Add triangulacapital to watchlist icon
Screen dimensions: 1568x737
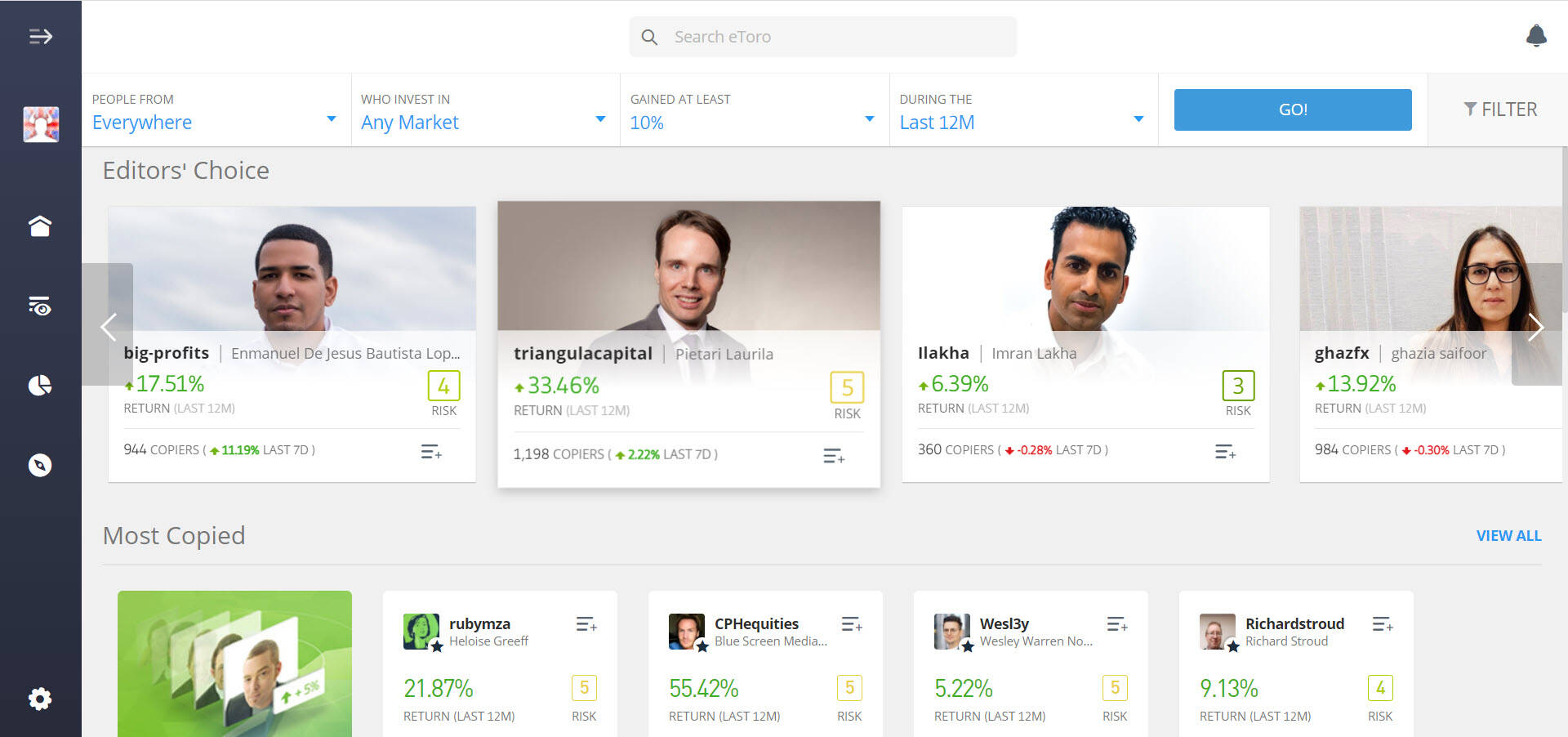(x=834, y=456)
